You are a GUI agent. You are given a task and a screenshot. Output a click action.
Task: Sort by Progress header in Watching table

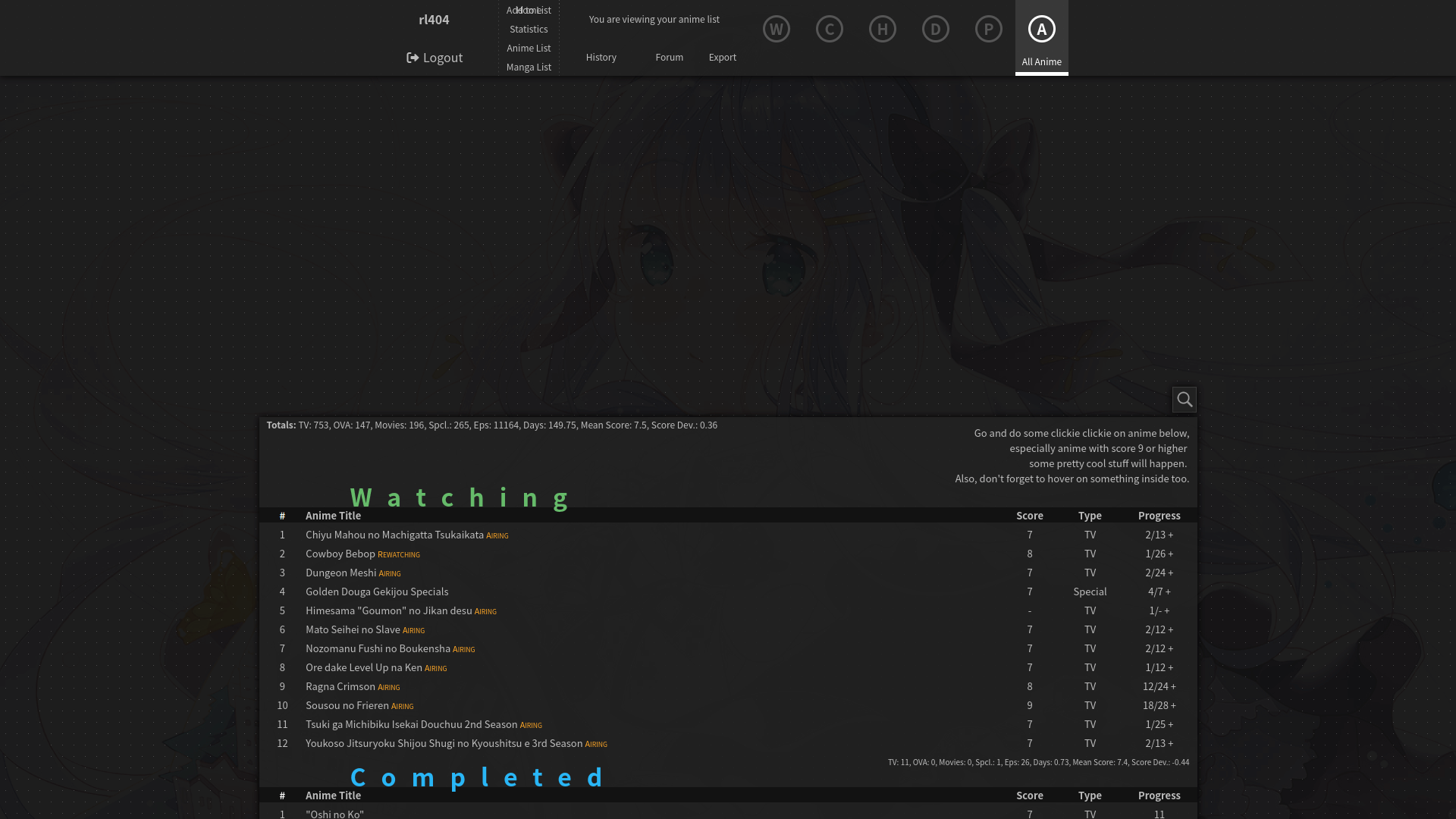click(1159, 516)
